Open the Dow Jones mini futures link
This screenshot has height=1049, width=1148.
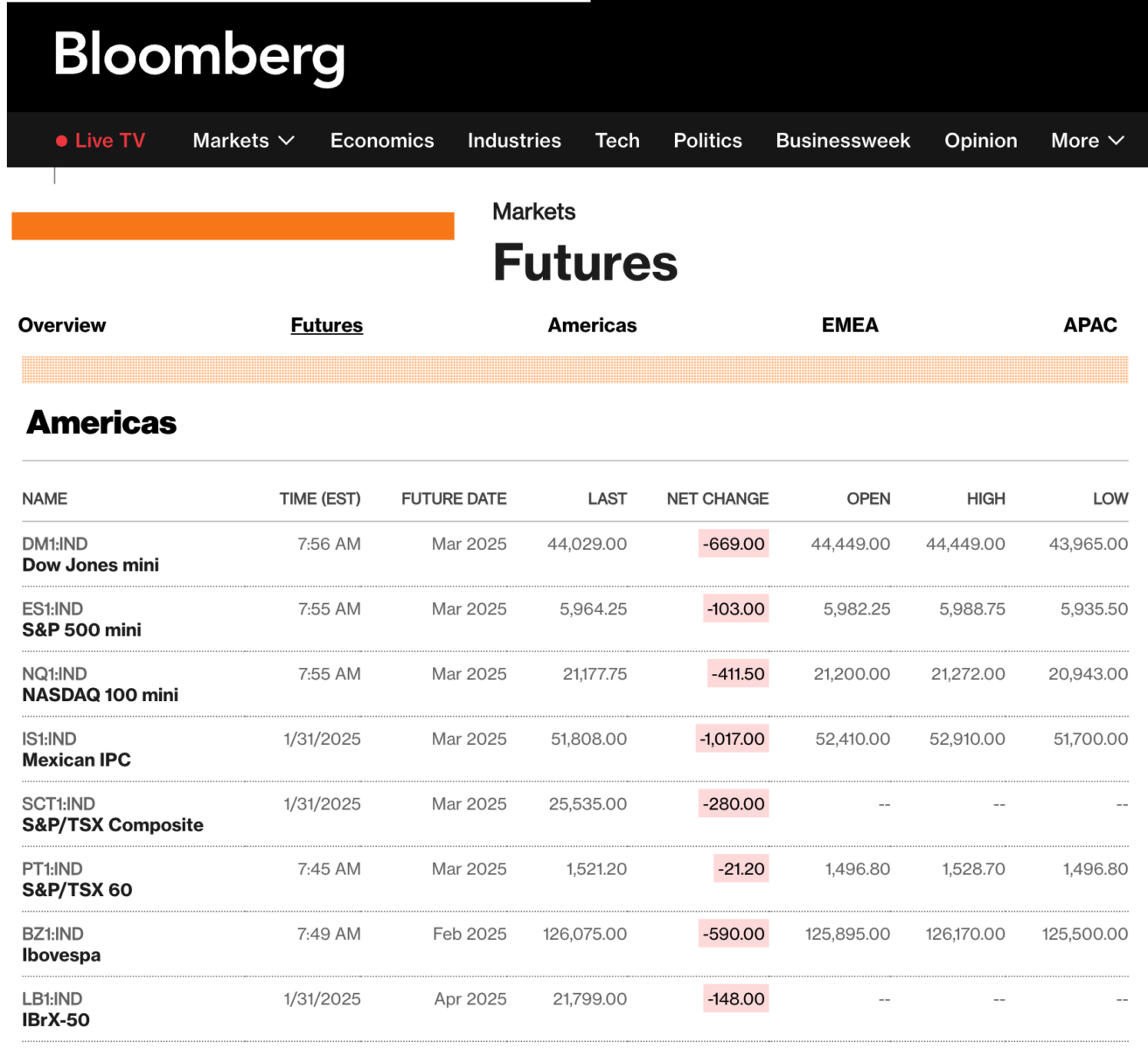(x=90, y=565)
